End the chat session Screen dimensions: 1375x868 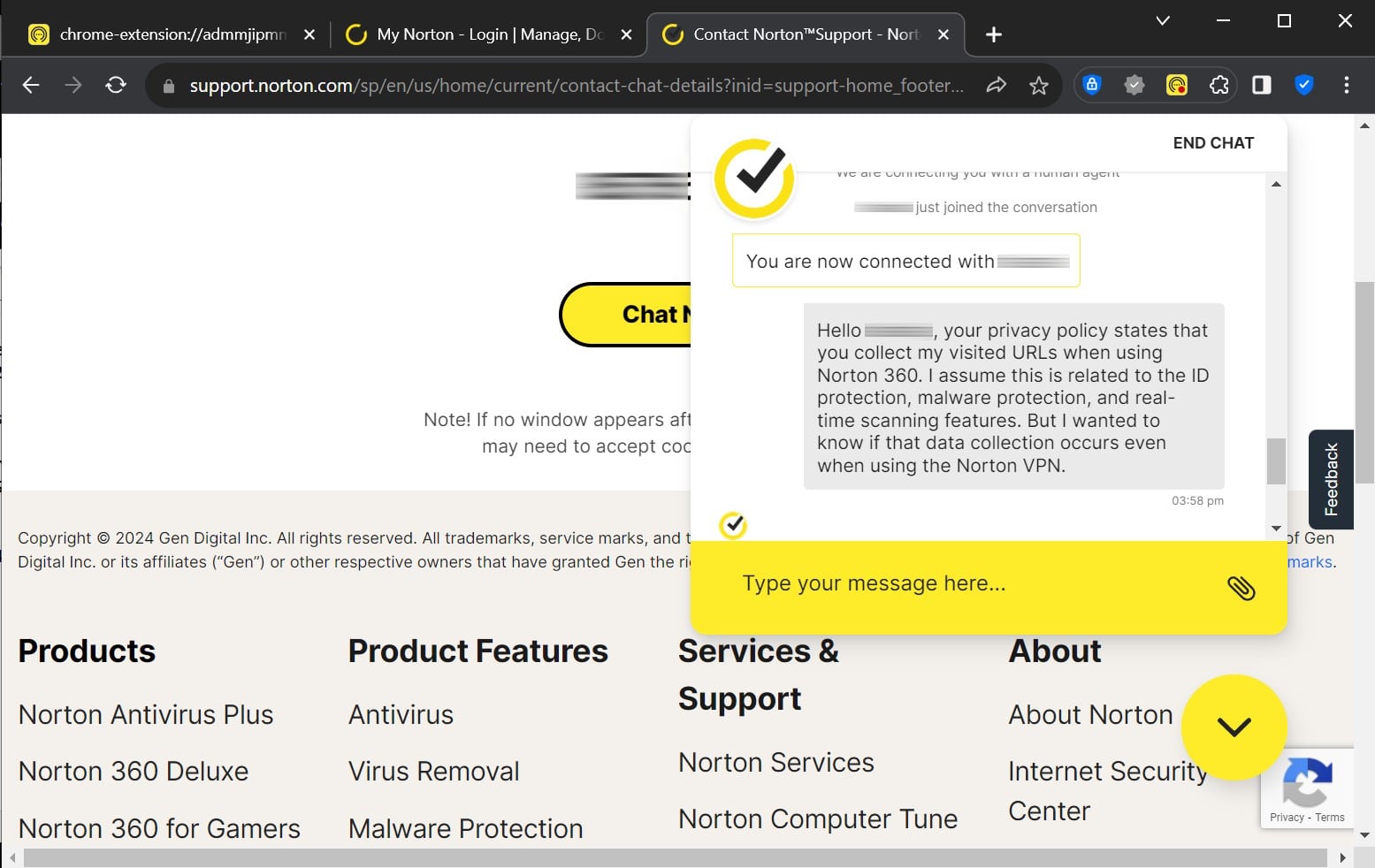click(x=1213, y=143)
